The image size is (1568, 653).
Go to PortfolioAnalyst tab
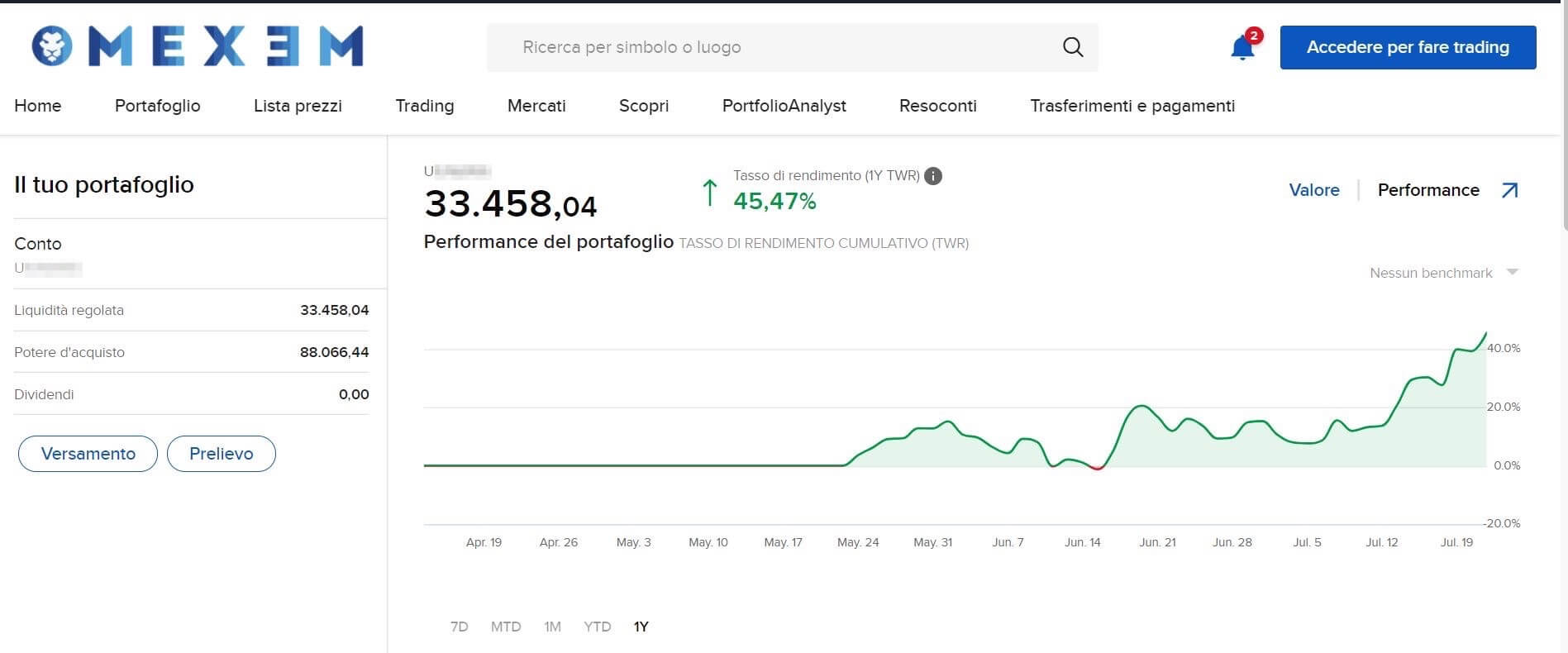[784, 106]
